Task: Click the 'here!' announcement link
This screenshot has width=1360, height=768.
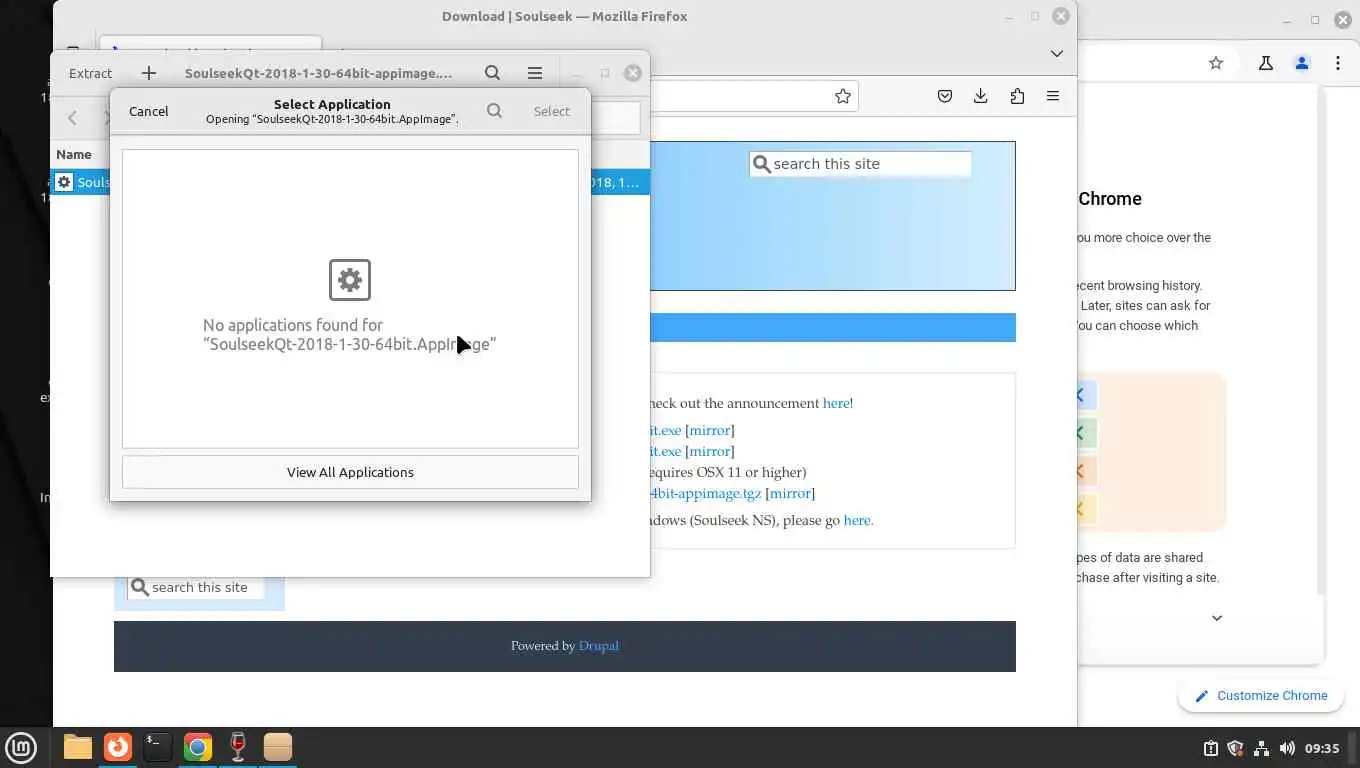Action: point(838,403)
